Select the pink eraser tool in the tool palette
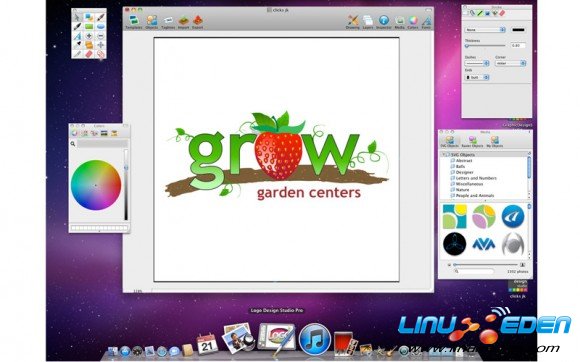This screenshot has height=362, width=580. 89,54
